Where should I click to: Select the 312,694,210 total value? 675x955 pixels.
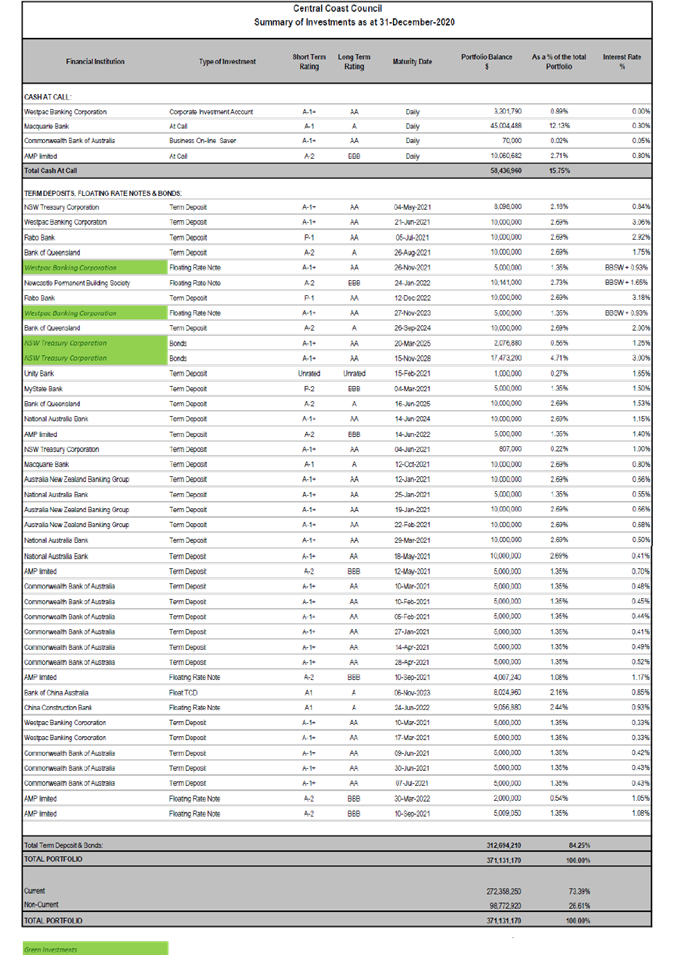point(504,845)
